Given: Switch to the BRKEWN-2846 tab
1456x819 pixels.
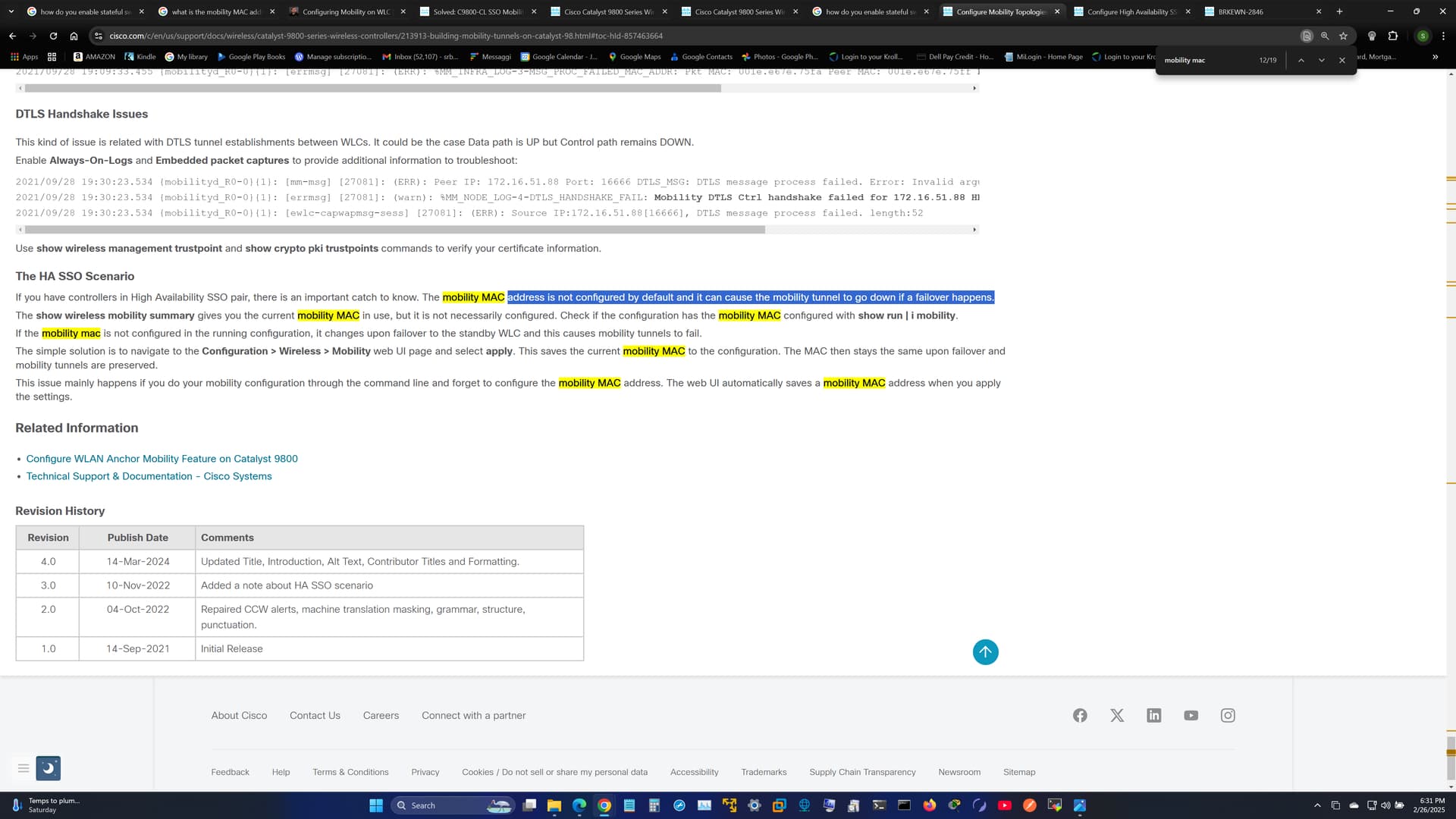Looking at the screenshot, I should coord(1263,11).
